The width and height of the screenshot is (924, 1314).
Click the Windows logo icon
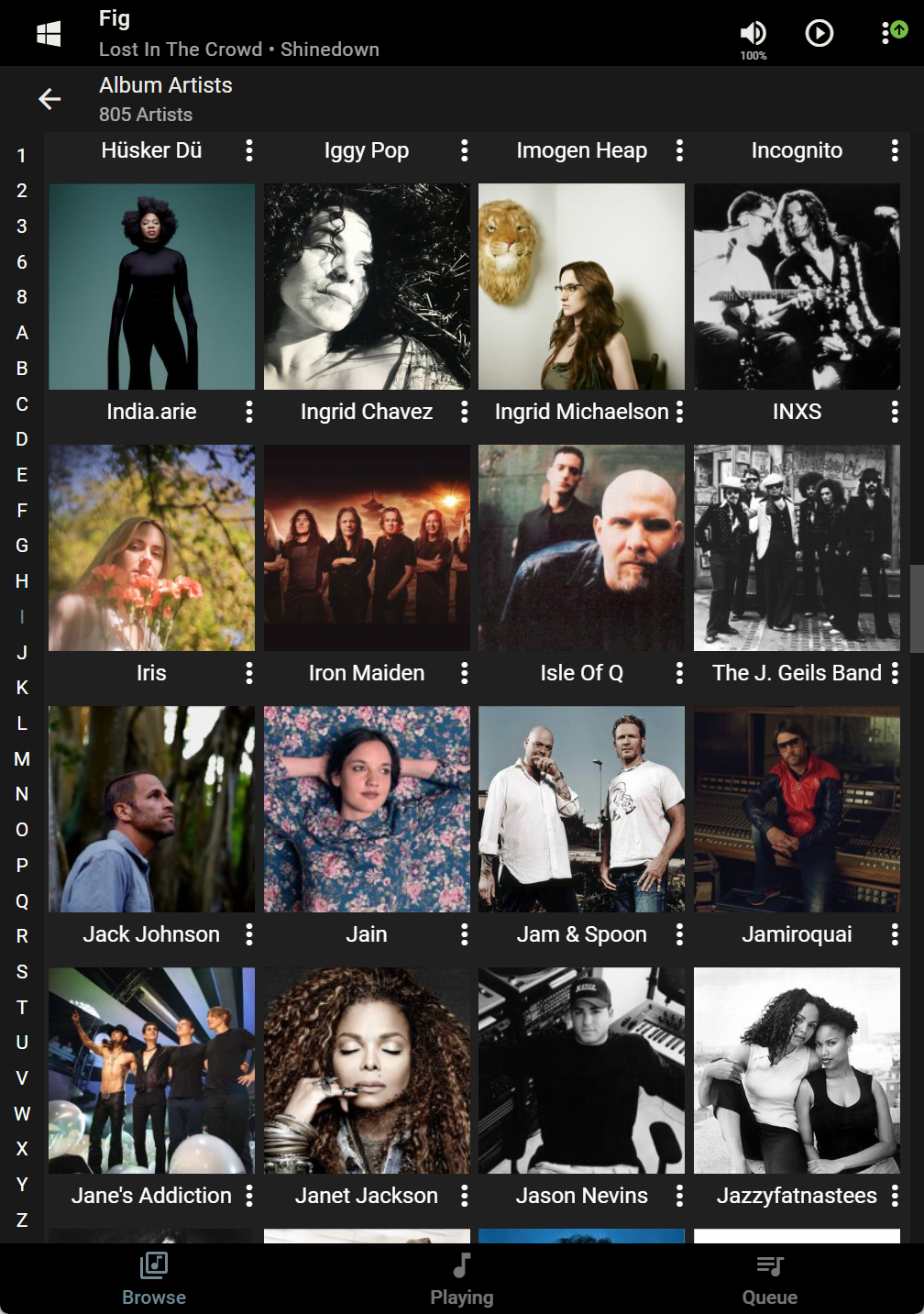click(49, 34)
